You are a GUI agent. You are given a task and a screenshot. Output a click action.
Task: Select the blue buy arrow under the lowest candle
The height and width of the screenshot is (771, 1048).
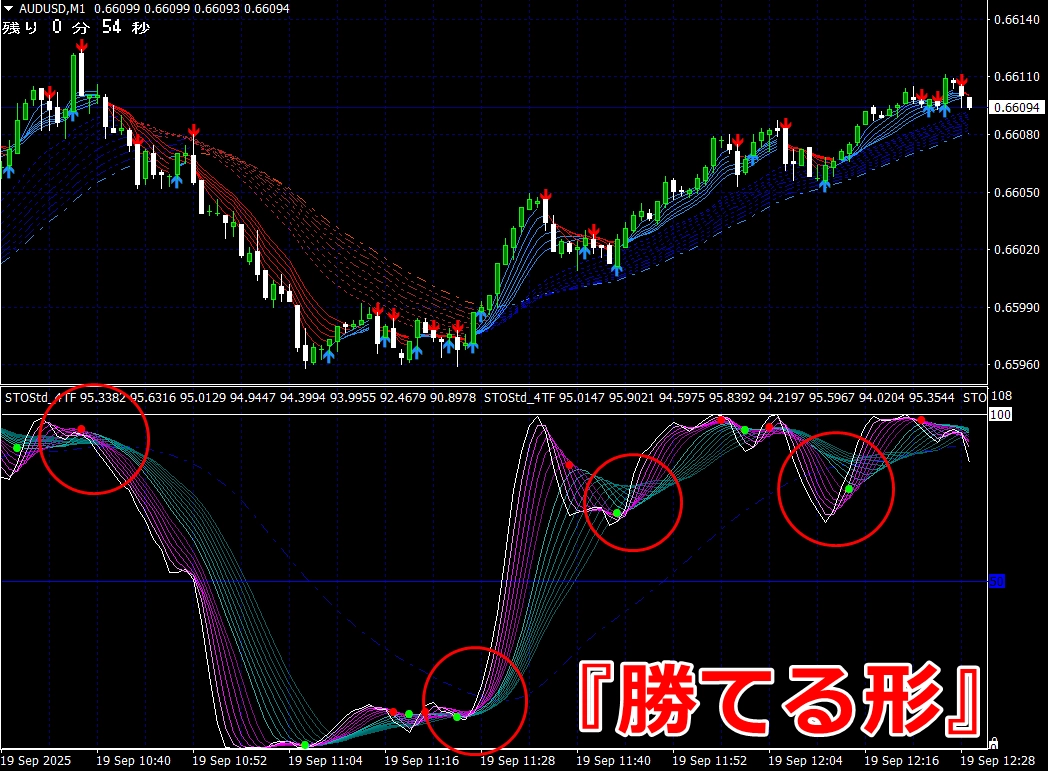(x=328, y=356)
